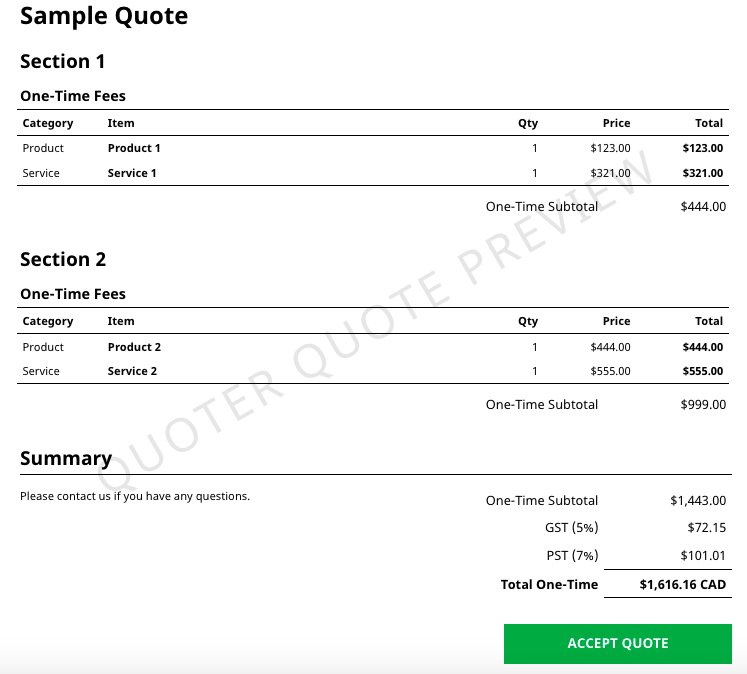Screen dimensions: 747x674
Task: Click the bold $555.00 total of Service 2
Action: [x=703, y=371]
